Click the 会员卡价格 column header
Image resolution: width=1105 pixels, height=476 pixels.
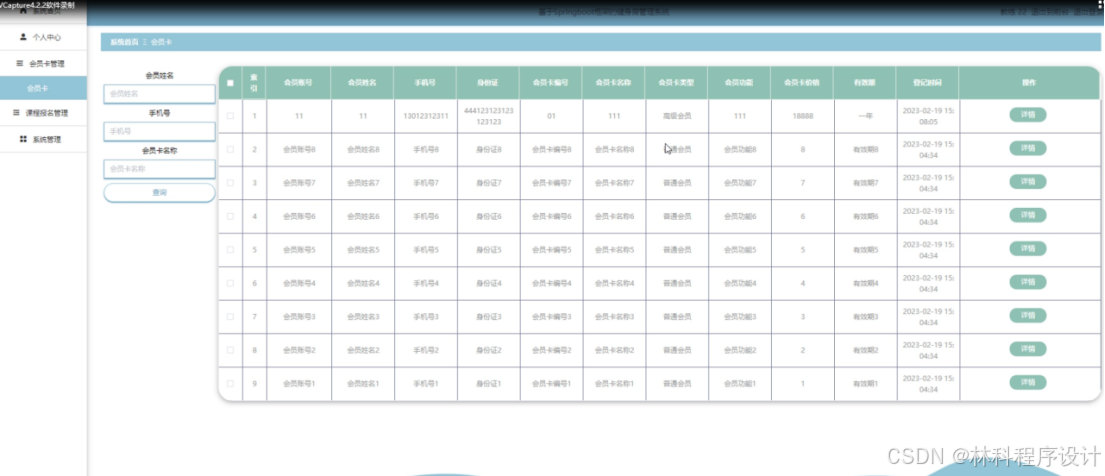[802, 83]
